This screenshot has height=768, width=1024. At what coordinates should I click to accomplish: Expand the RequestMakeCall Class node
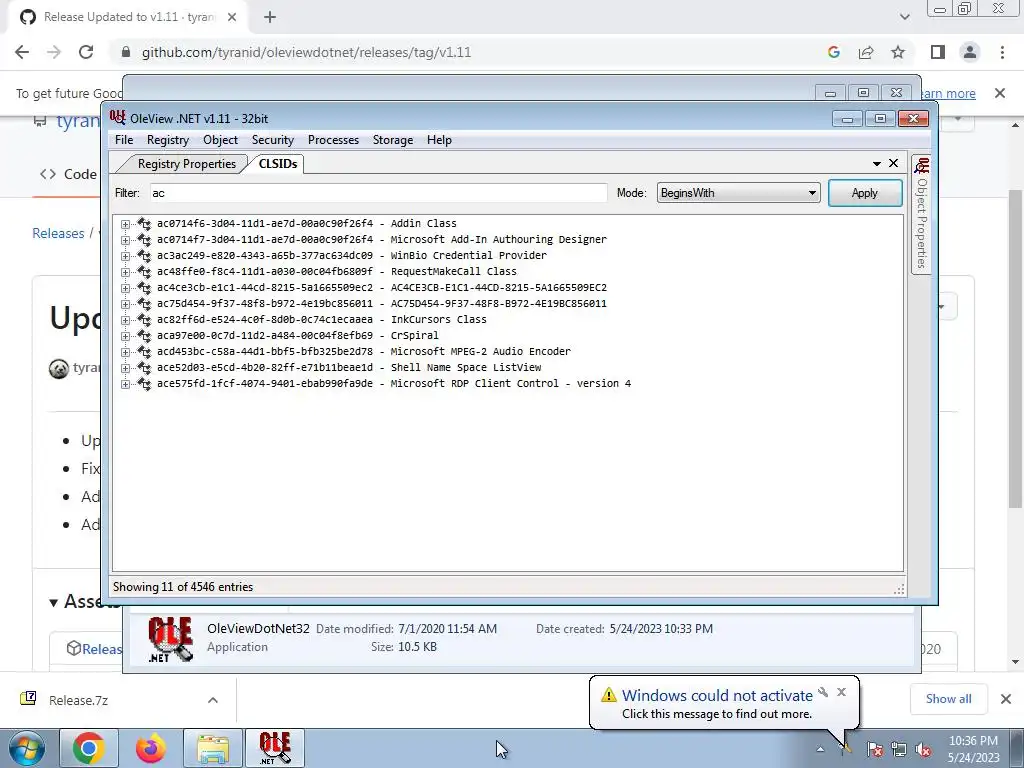(125, 272)
